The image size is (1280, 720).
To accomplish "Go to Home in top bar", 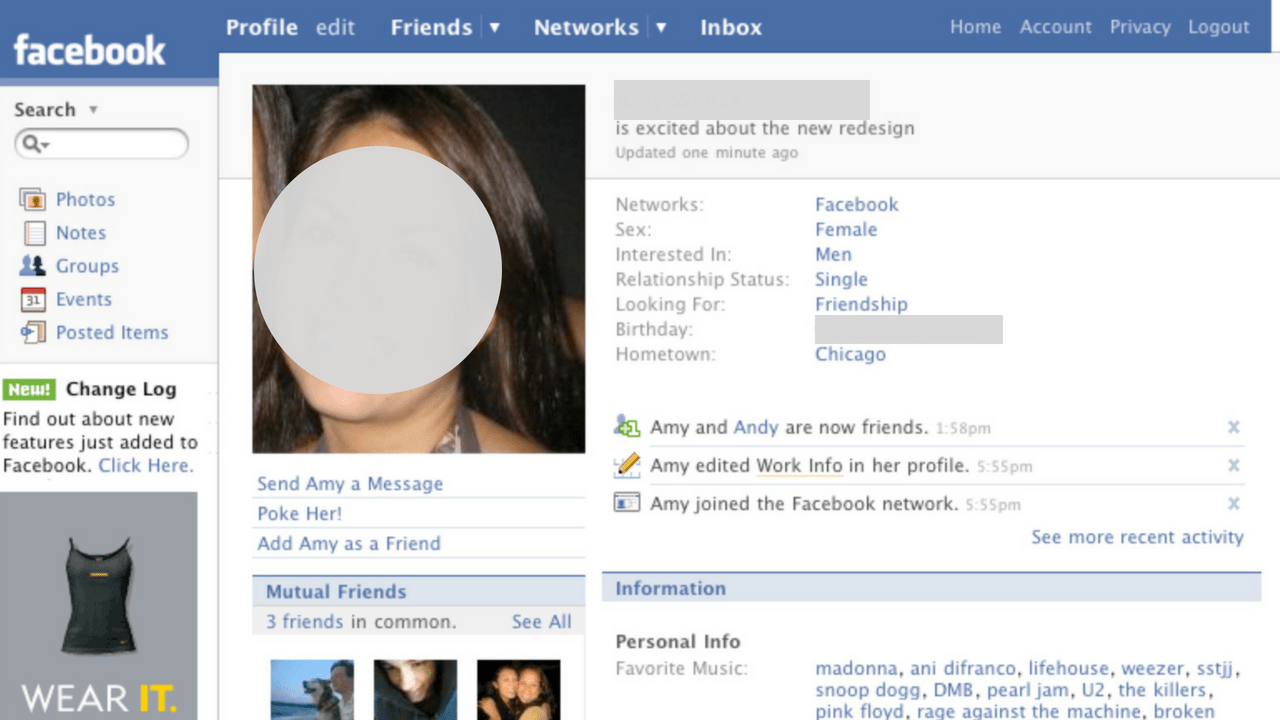I will click(975, 27).
